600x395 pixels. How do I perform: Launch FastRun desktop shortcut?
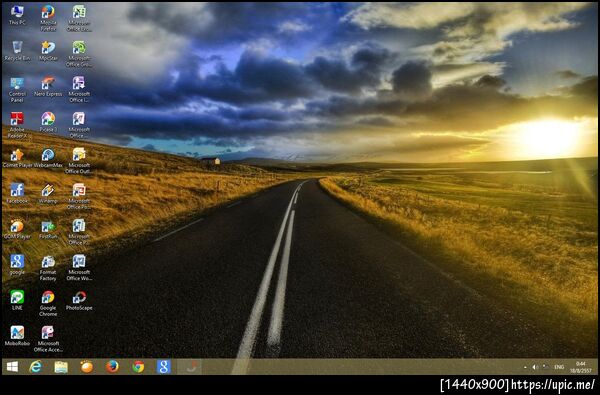pos(48,229)
